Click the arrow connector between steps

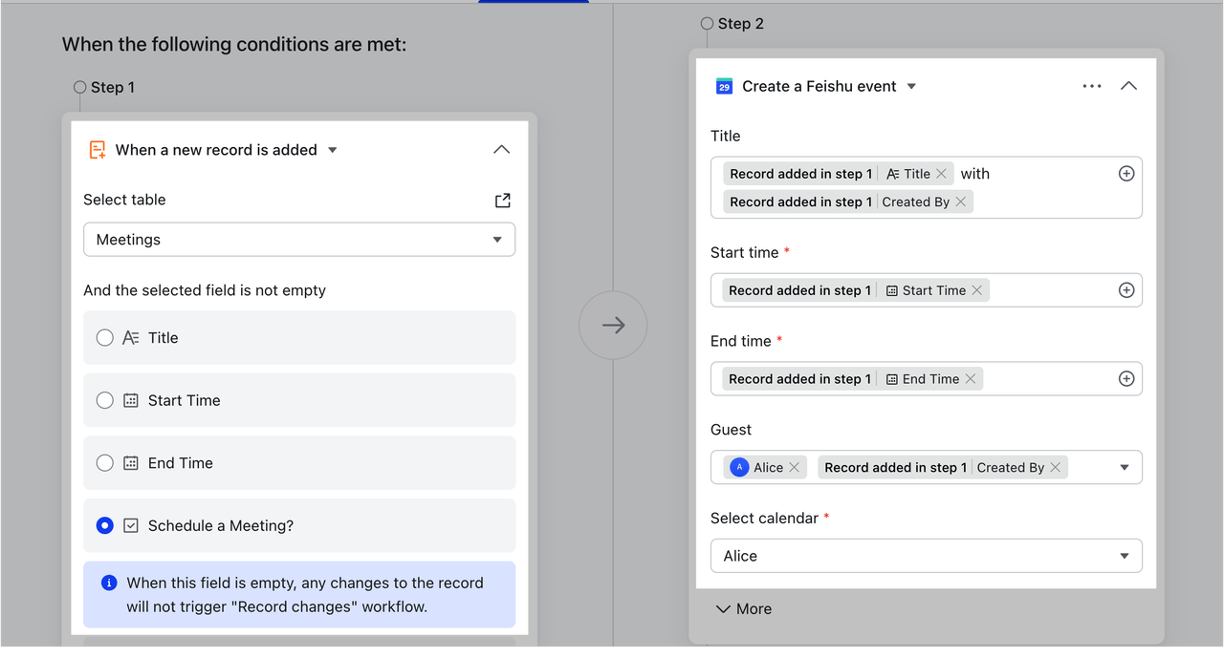coord(613,326)
